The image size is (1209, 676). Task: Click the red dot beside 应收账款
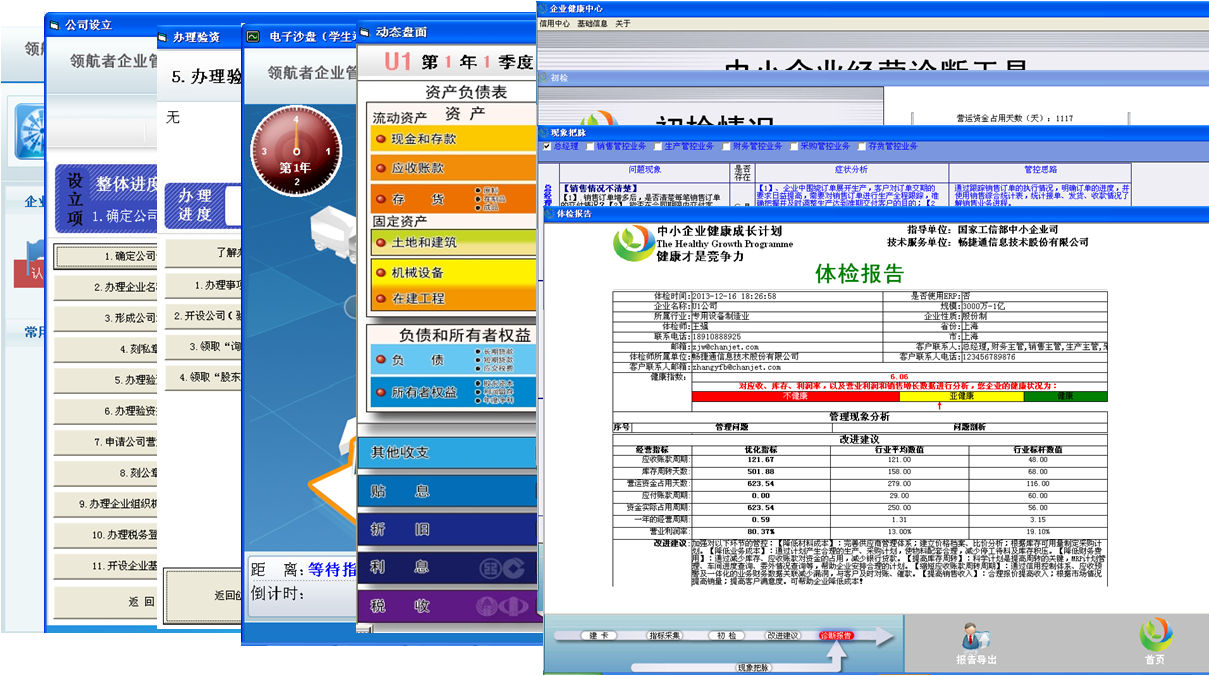click(x=381, y=168)
